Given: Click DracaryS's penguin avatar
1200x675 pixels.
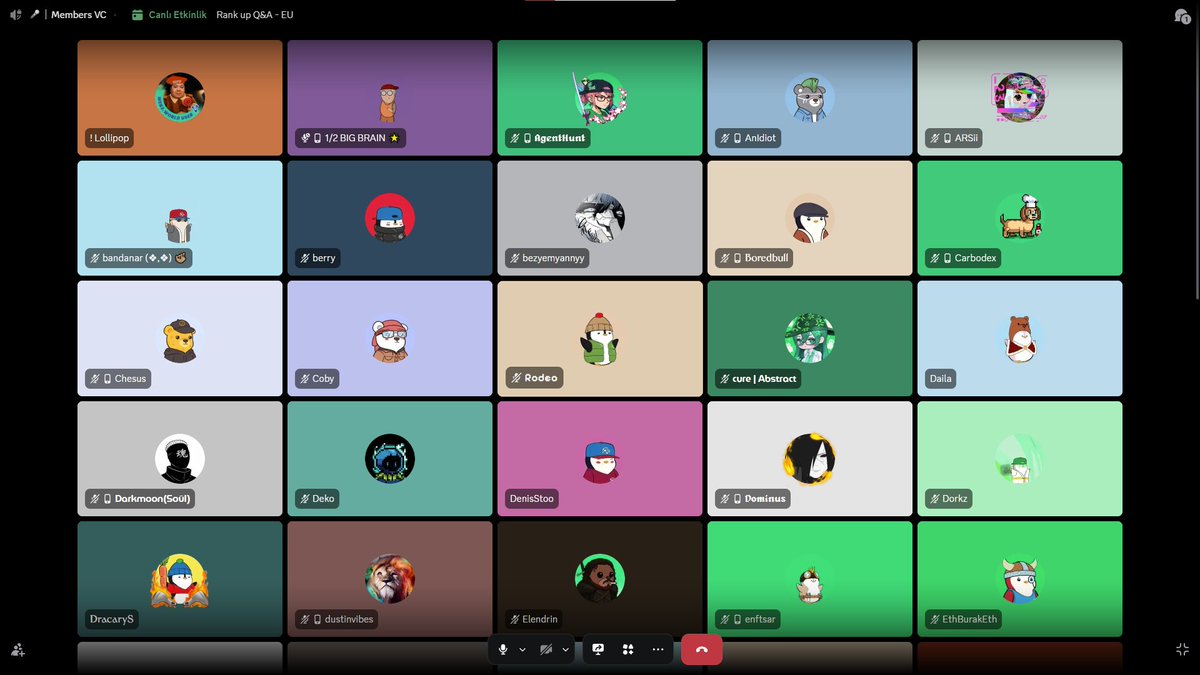Looking at the screenshot, I should pos(180,580).
